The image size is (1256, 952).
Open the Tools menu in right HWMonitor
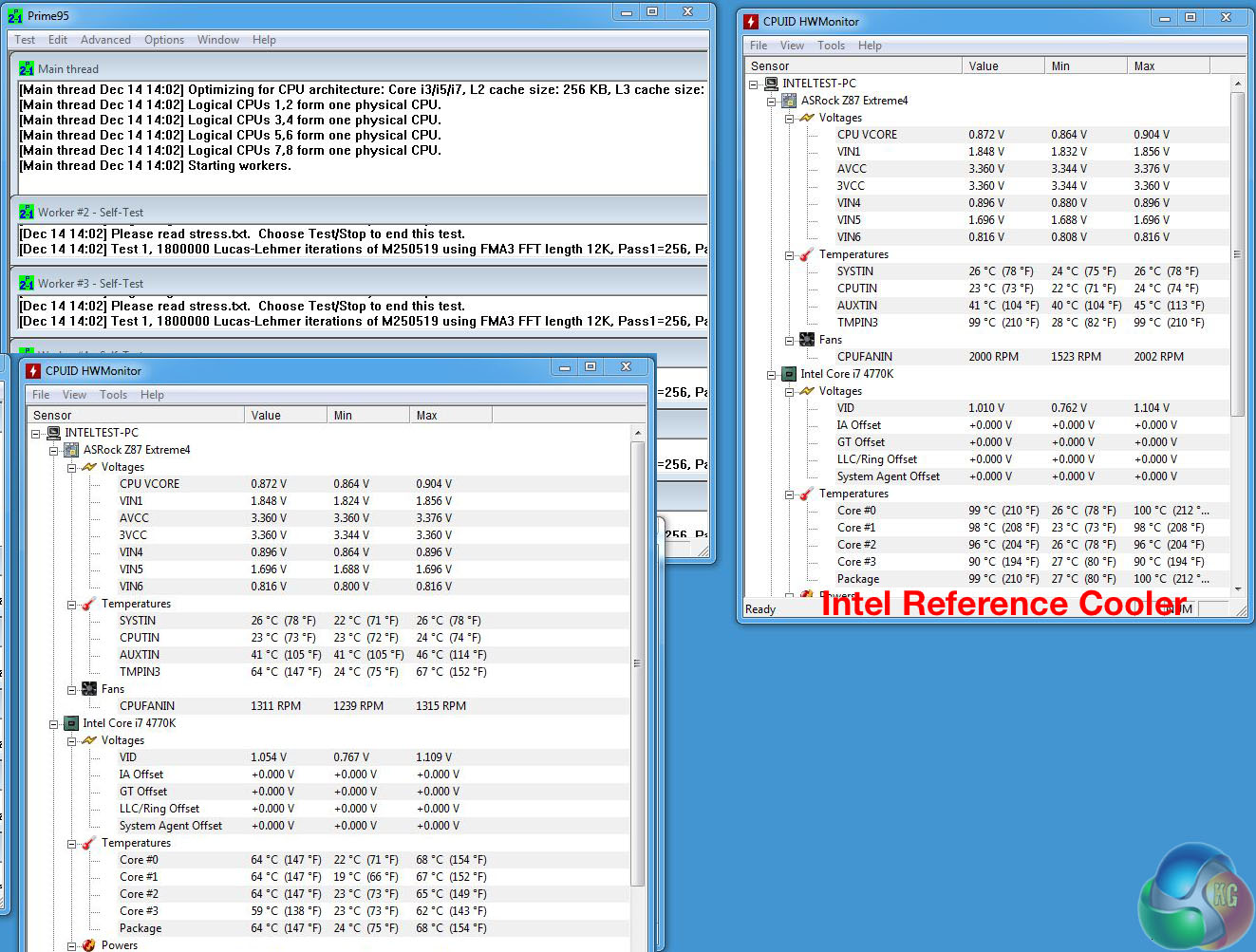click(x=831, y=46)
